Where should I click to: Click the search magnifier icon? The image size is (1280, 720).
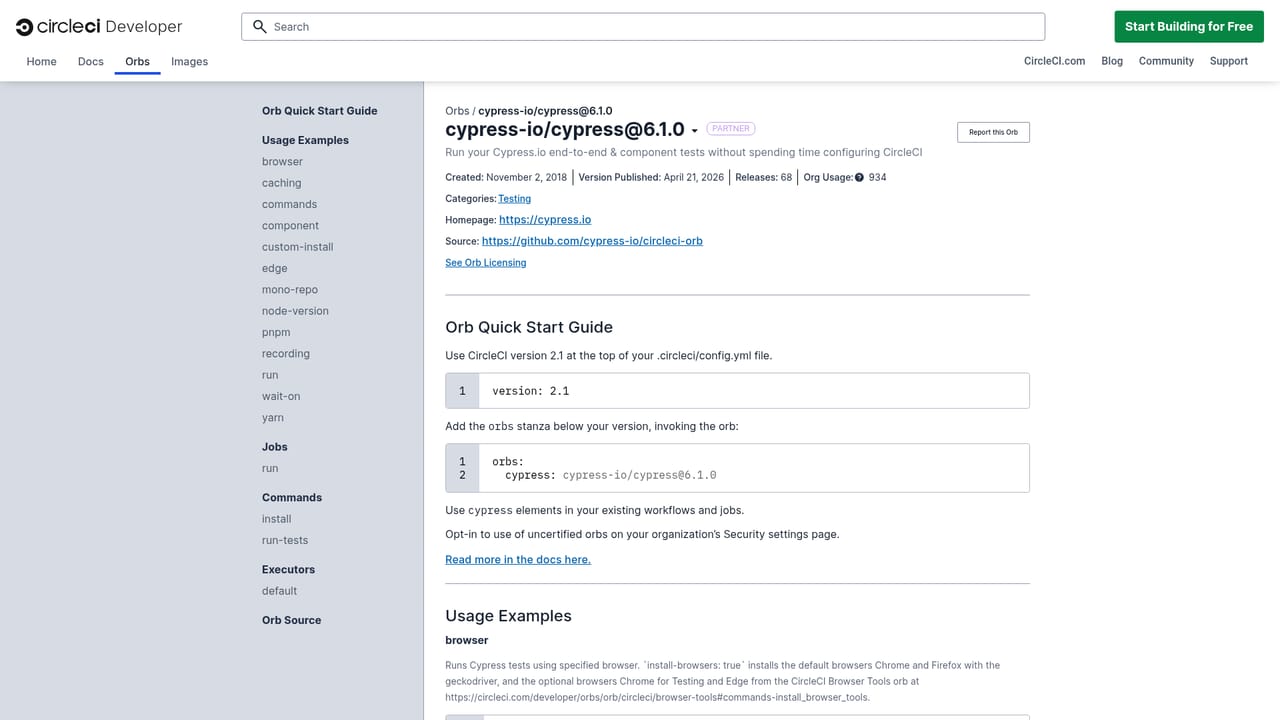pos(260,27)
